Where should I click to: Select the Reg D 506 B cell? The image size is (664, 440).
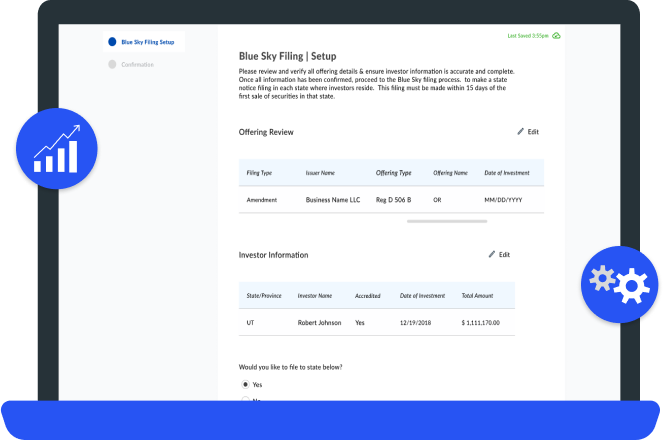click(393, 200)
